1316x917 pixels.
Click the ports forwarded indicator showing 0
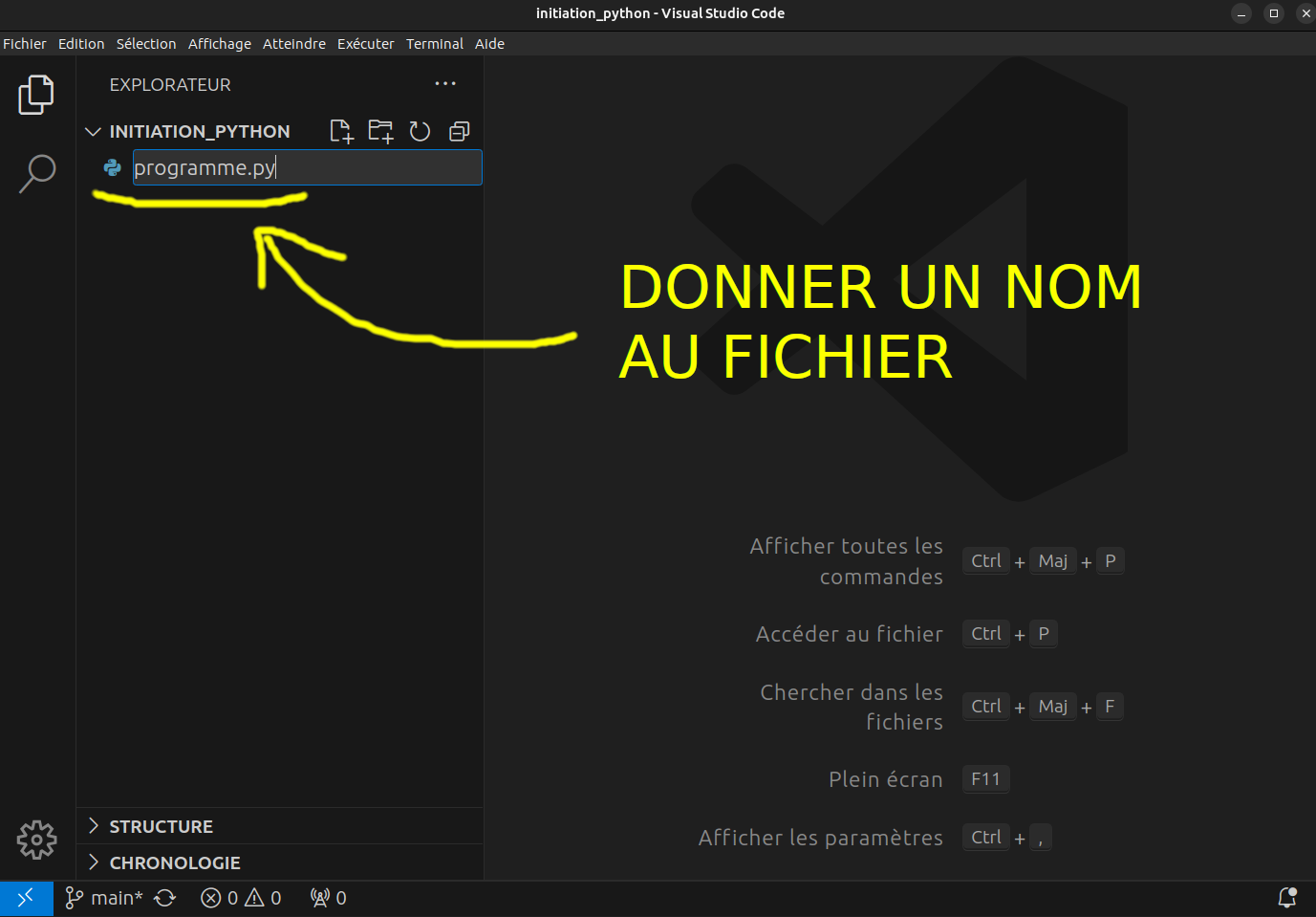tap(328, 898)
